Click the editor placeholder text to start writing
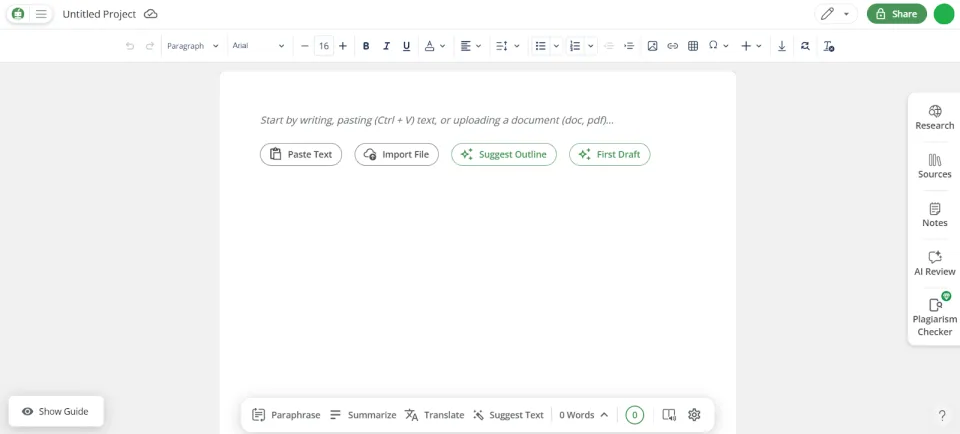Screen dimensions: 960x434 pyautogui.click(x=437, y=120)
